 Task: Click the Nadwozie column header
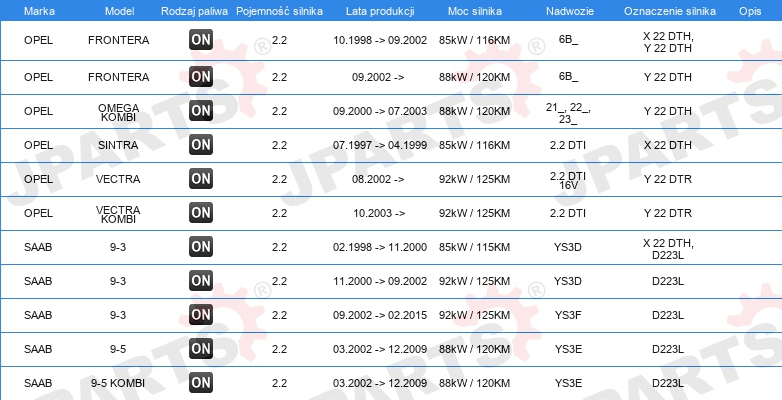[x=568, y=11]
